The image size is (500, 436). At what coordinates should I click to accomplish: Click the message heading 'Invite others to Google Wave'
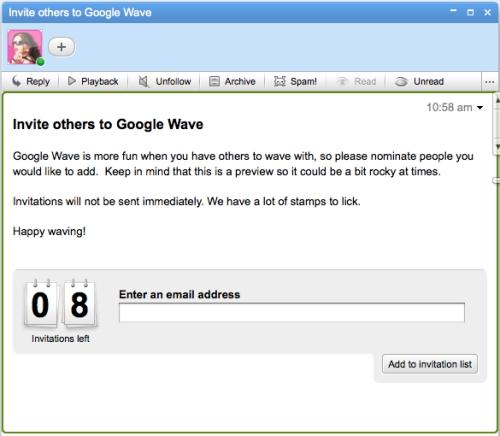[x=108, y=124]
